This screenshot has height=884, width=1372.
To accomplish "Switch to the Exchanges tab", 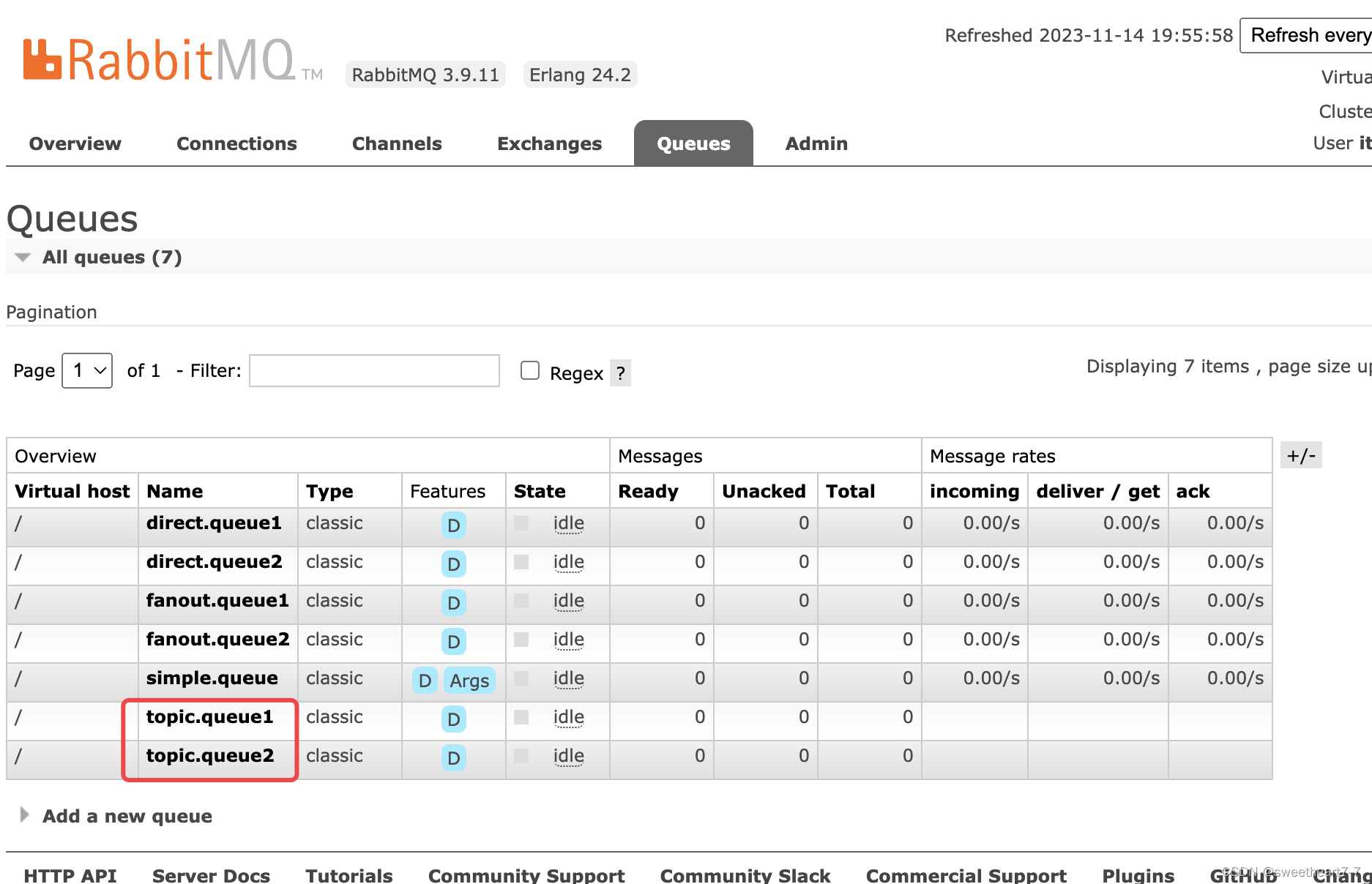I will click(x=549, y=143).
